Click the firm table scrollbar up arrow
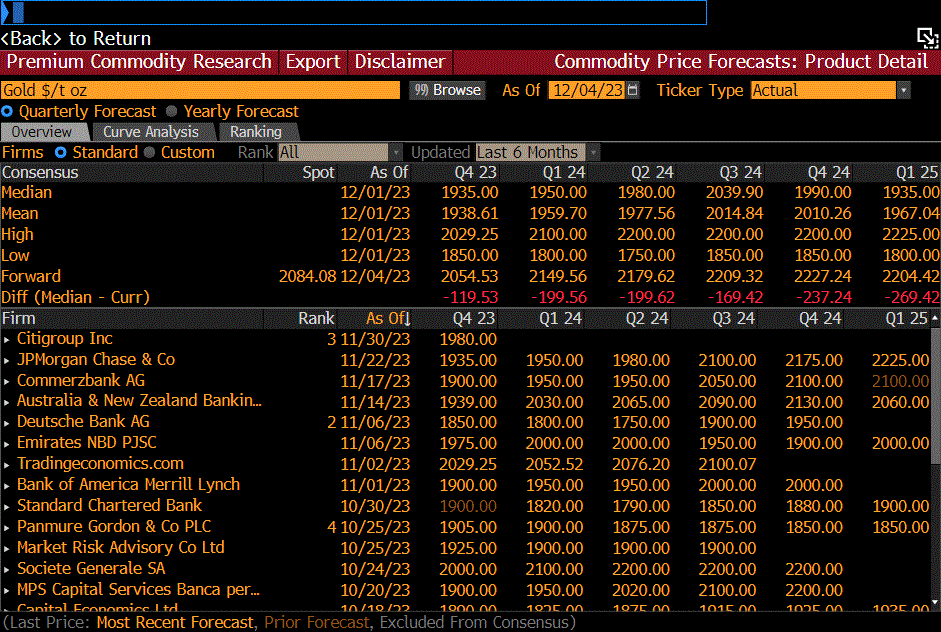Viewport: 941px width, 632px height. tap(935, 318)
